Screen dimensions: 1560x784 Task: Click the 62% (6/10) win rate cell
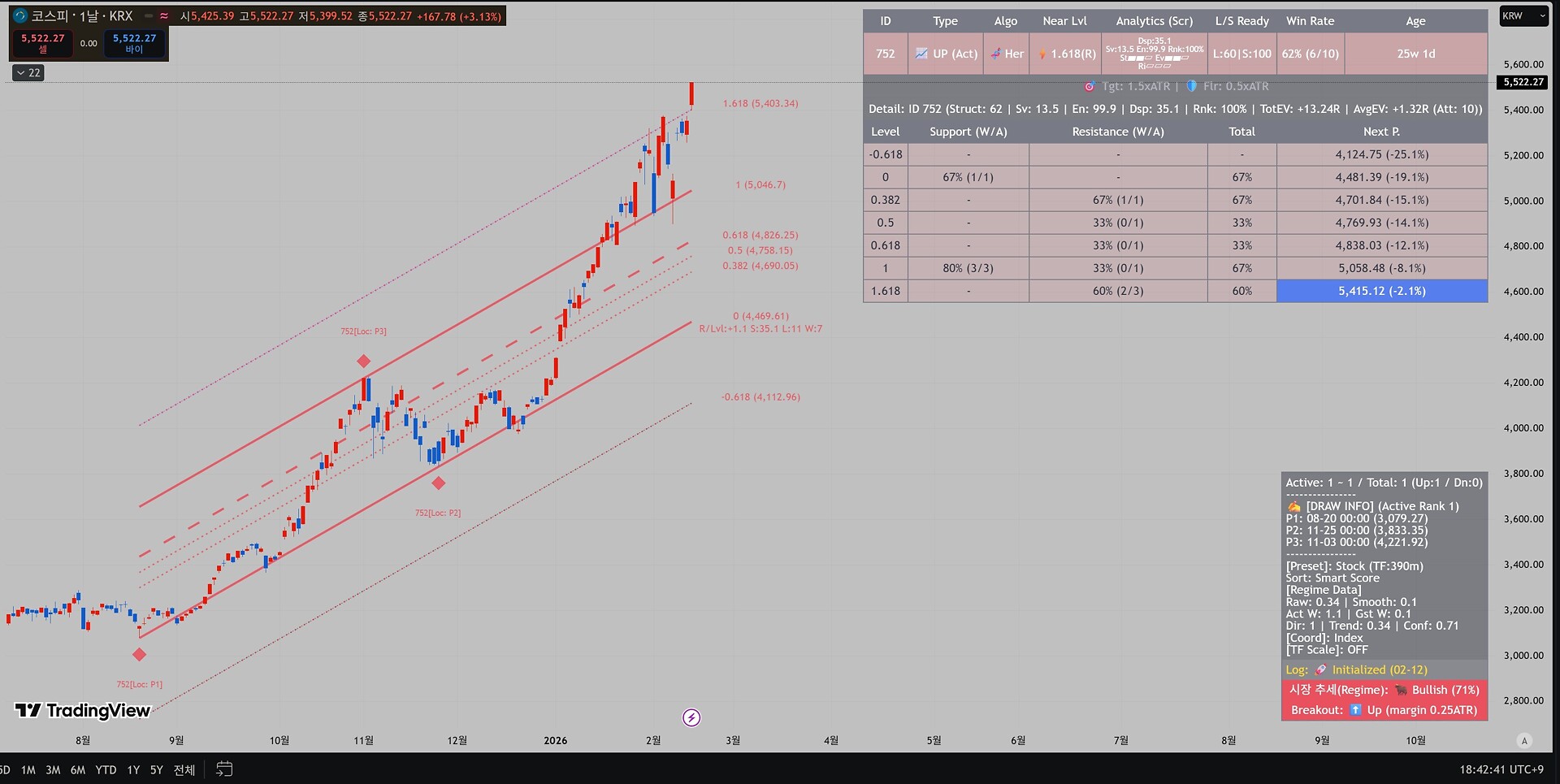pos(1311,54)
